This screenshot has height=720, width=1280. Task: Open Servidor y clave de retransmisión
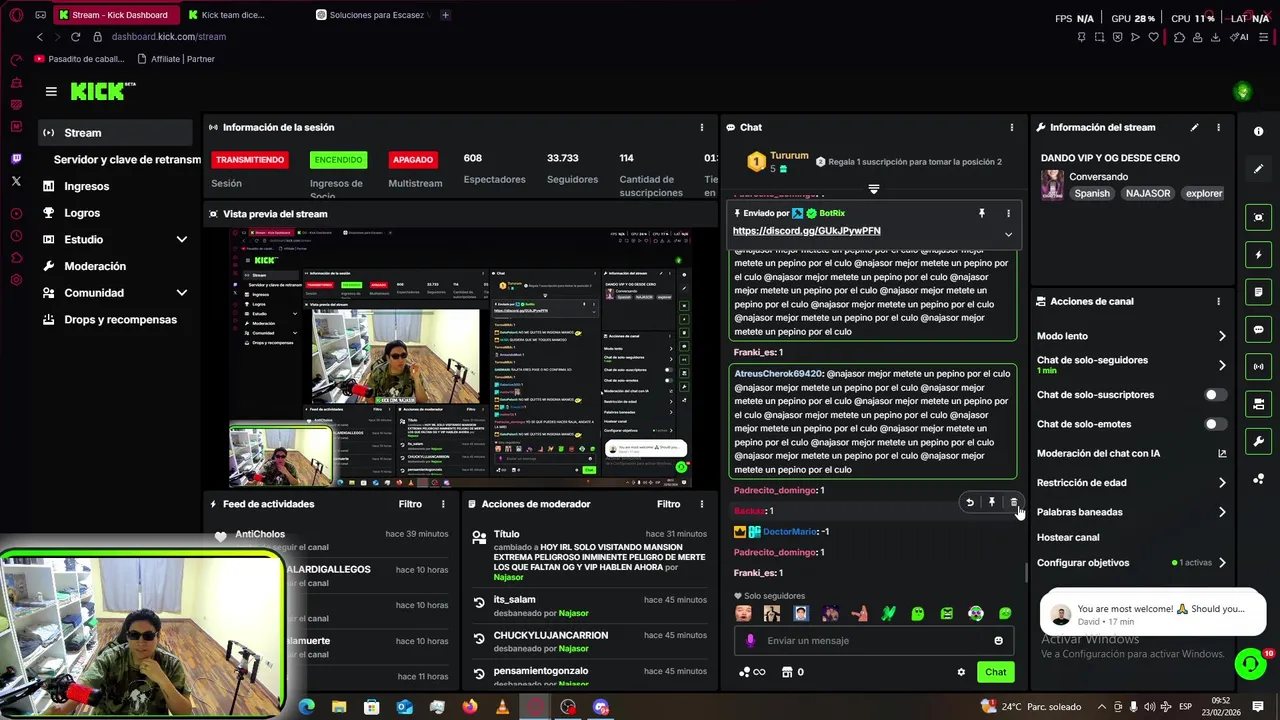coord(127,160)
